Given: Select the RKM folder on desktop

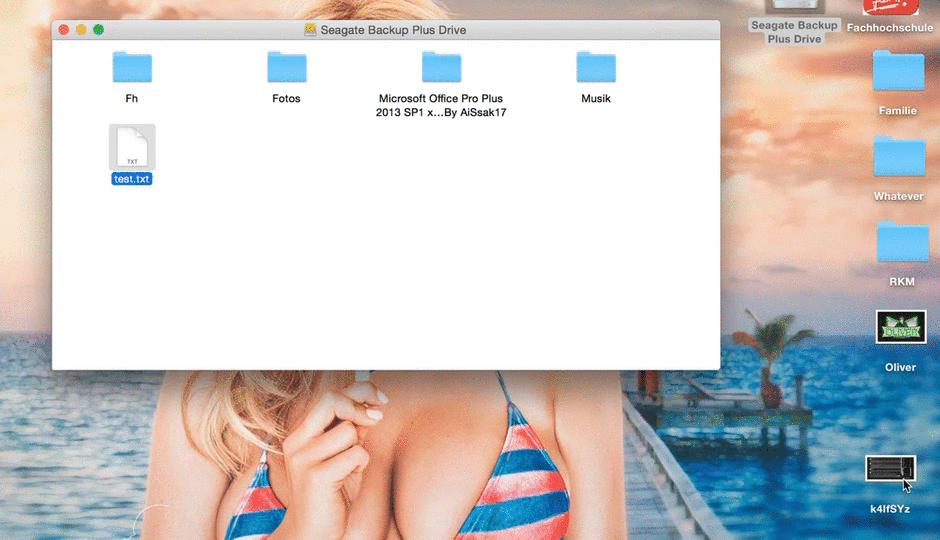Looking at the screenshot, I should (x=902, y=242).
